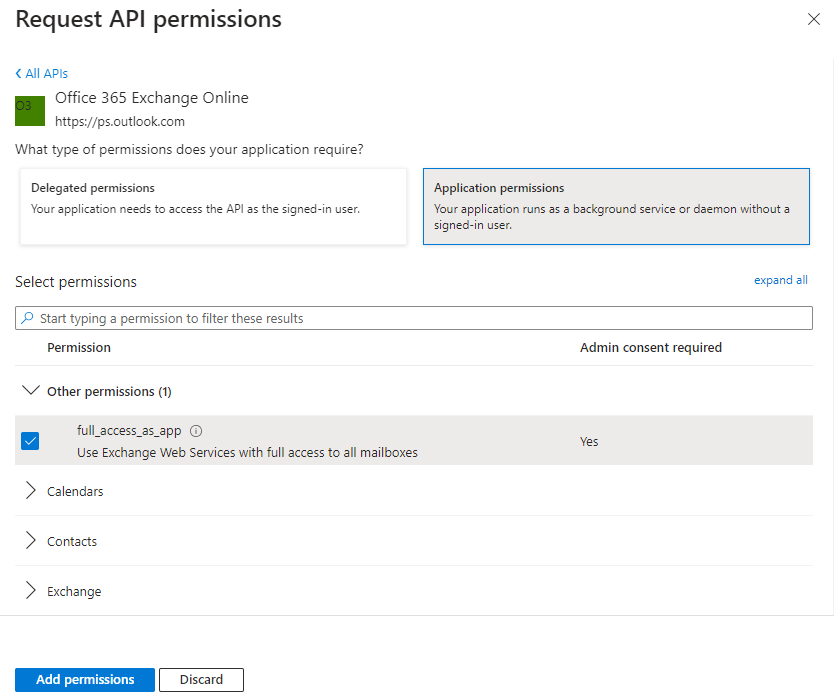The image size is (834, 700).
Task: Focus the permission filter search box
Action: [x=414, y=318]
